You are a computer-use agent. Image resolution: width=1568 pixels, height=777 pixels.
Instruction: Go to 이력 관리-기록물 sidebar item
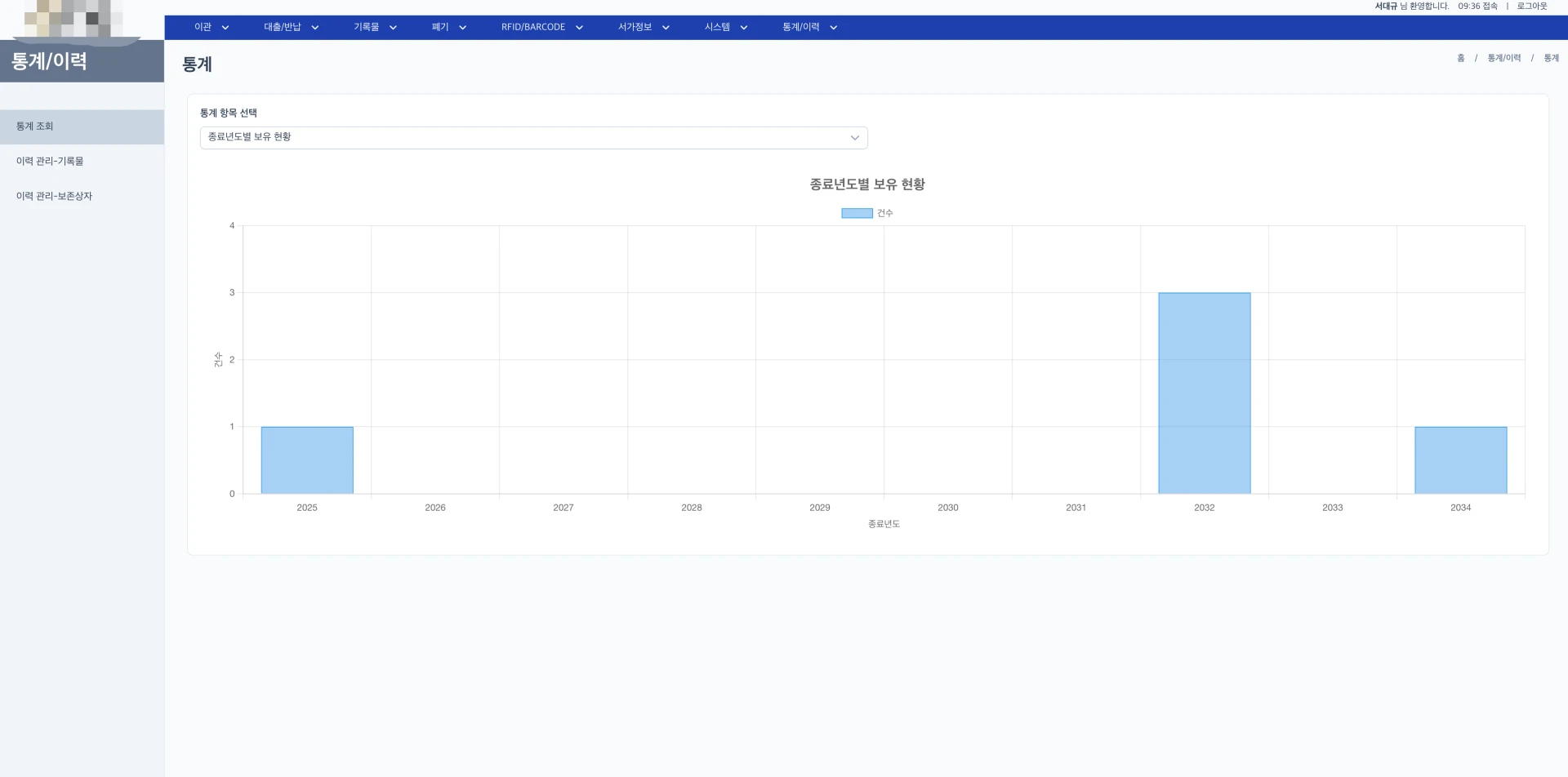coord(50,162)
